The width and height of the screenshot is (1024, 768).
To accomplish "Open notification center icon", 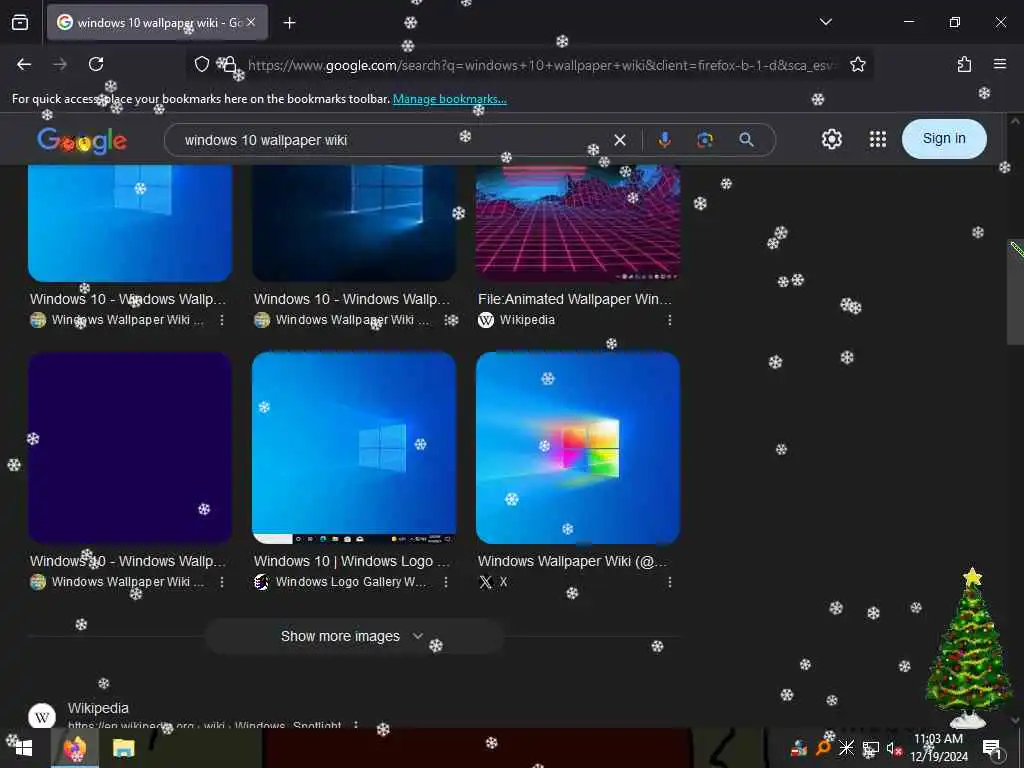I will [992, 748].
